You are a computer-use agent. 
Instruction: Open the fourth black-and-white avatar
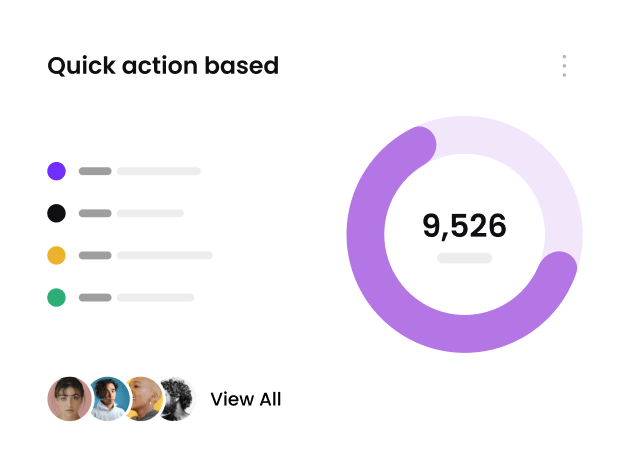[179, 399]
